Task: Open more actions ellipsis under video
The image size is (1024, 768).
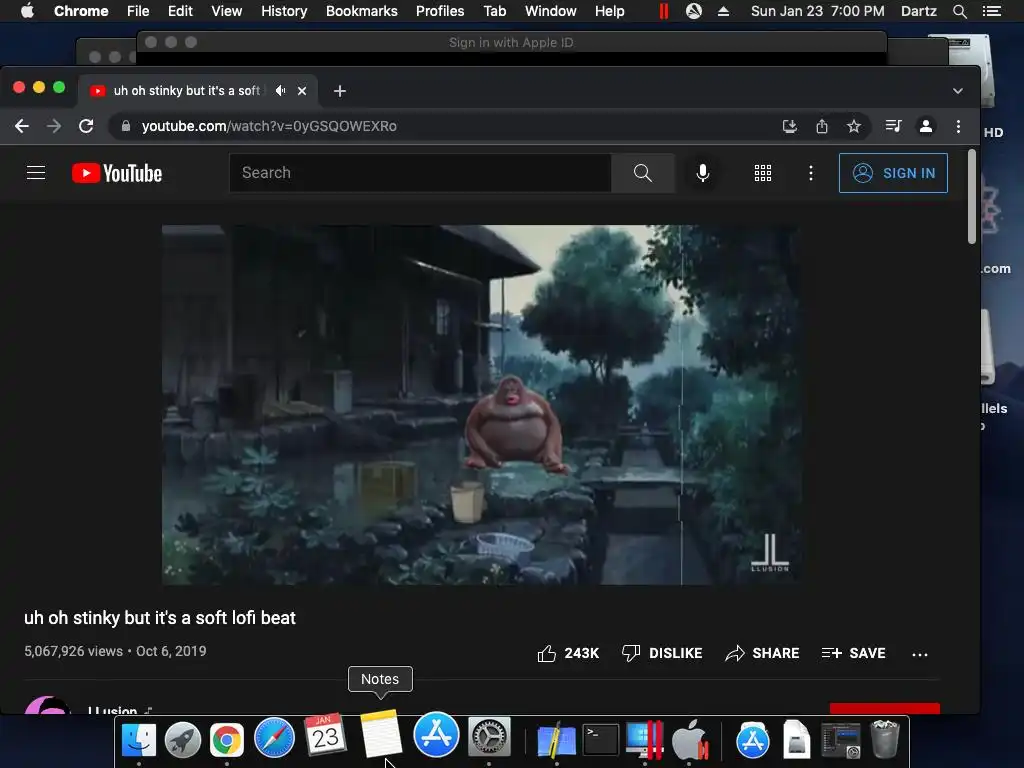Action: pyautogui.click(x=920, y=654)
